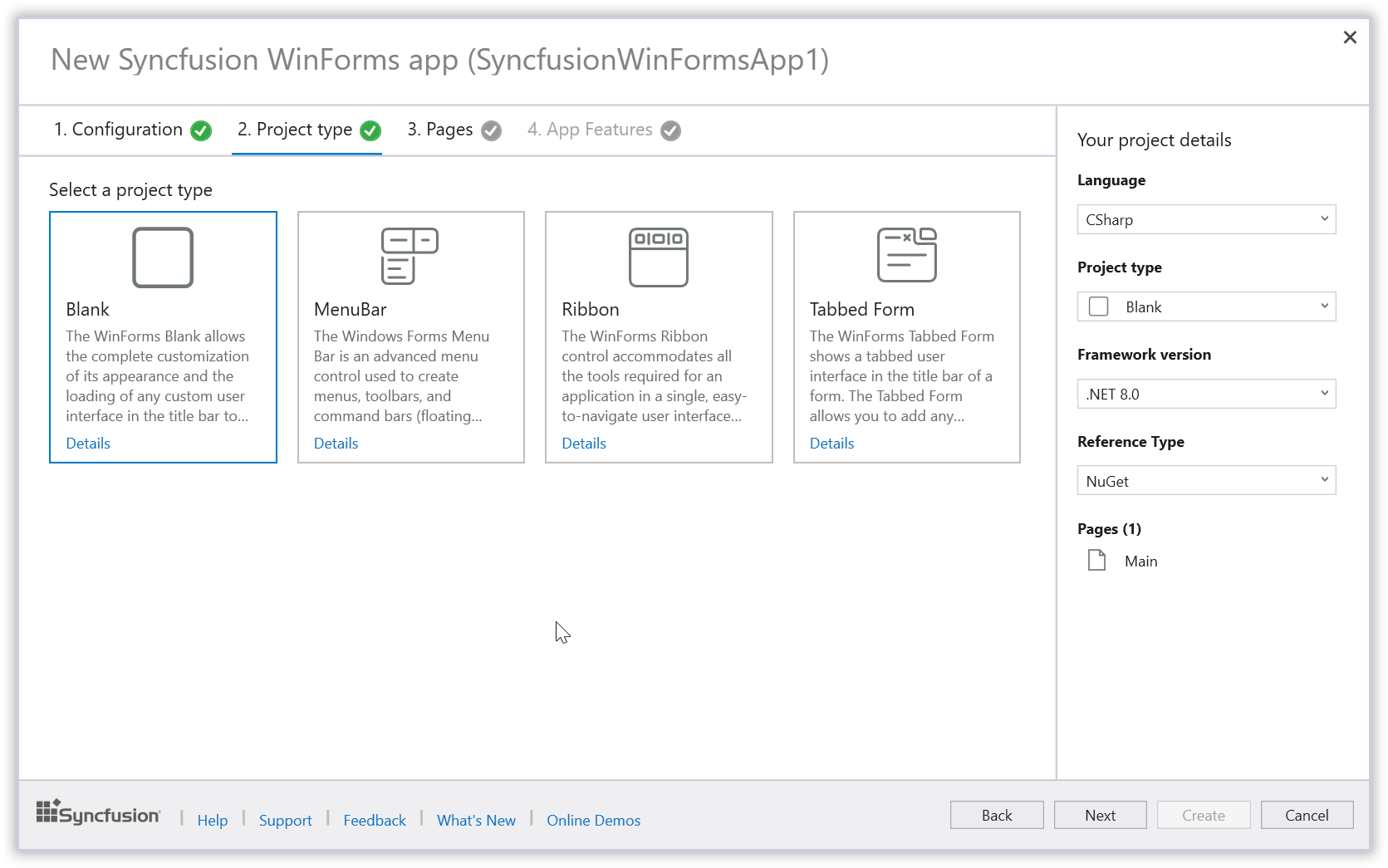This screenshot has width=1388, height=868.
Task: Click the green checkmark beside Project type
Action: click(370, 130)
